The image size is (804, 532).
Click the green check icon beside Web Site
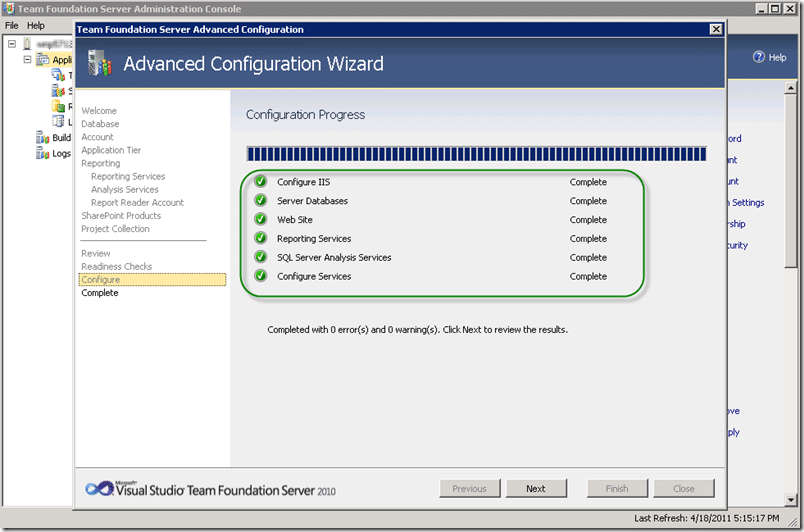(260, 219)
